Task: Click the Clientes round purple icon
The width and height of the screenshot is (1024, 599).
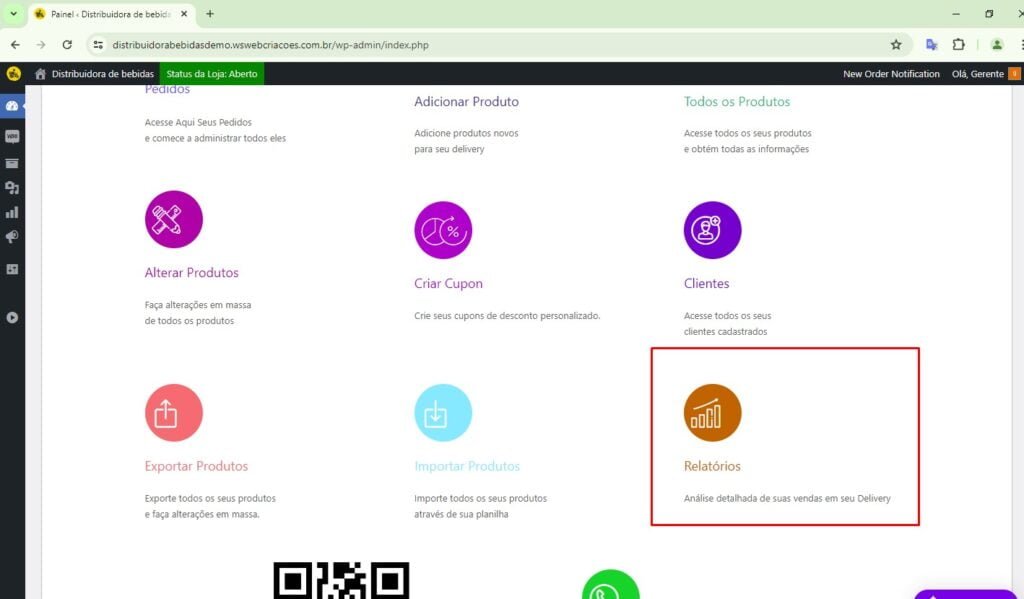Action: click(x=712, y=230)
